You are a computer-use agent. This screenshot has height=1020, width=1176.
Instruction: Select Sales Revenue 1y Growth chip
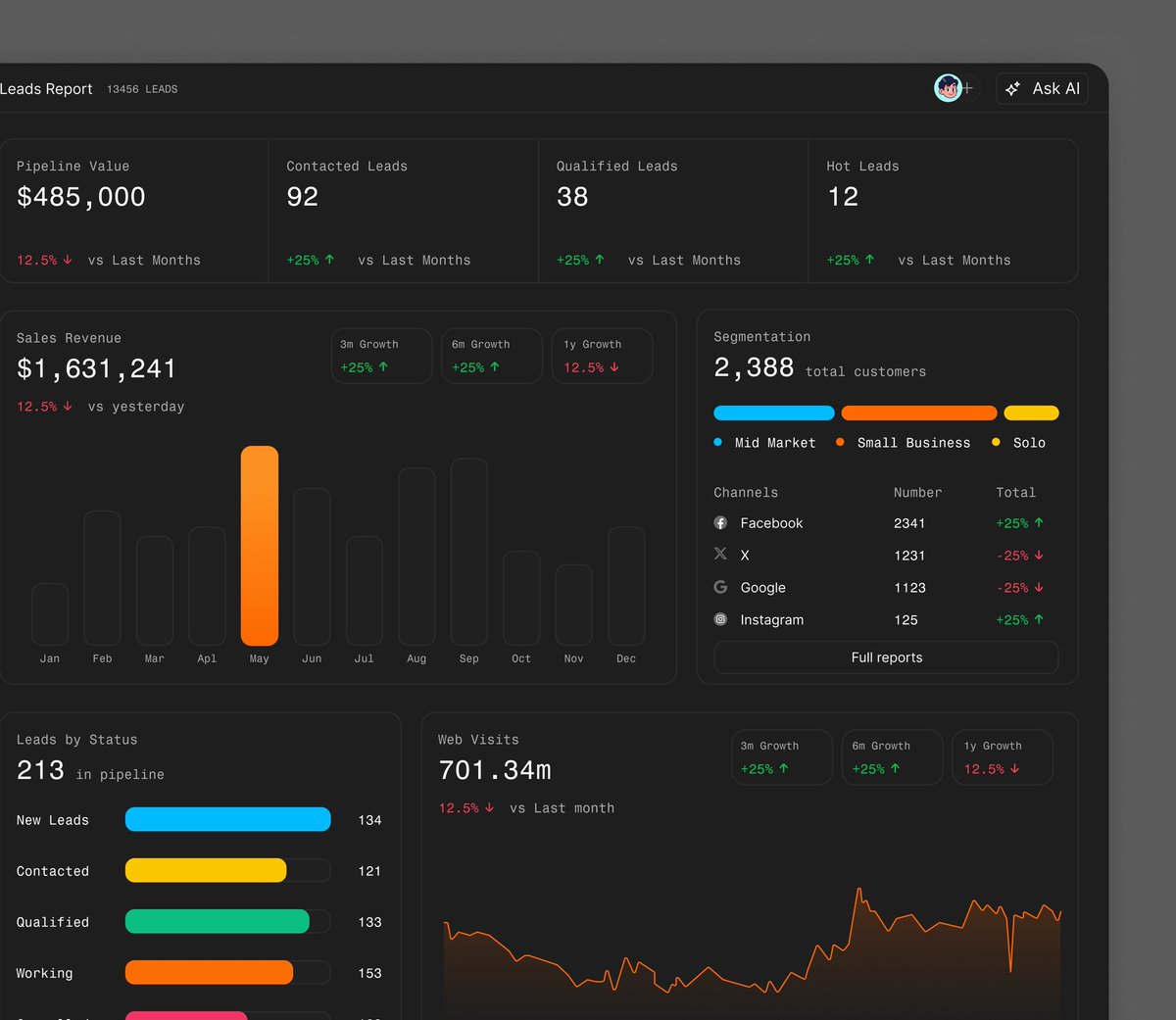(x=602, y=356)
